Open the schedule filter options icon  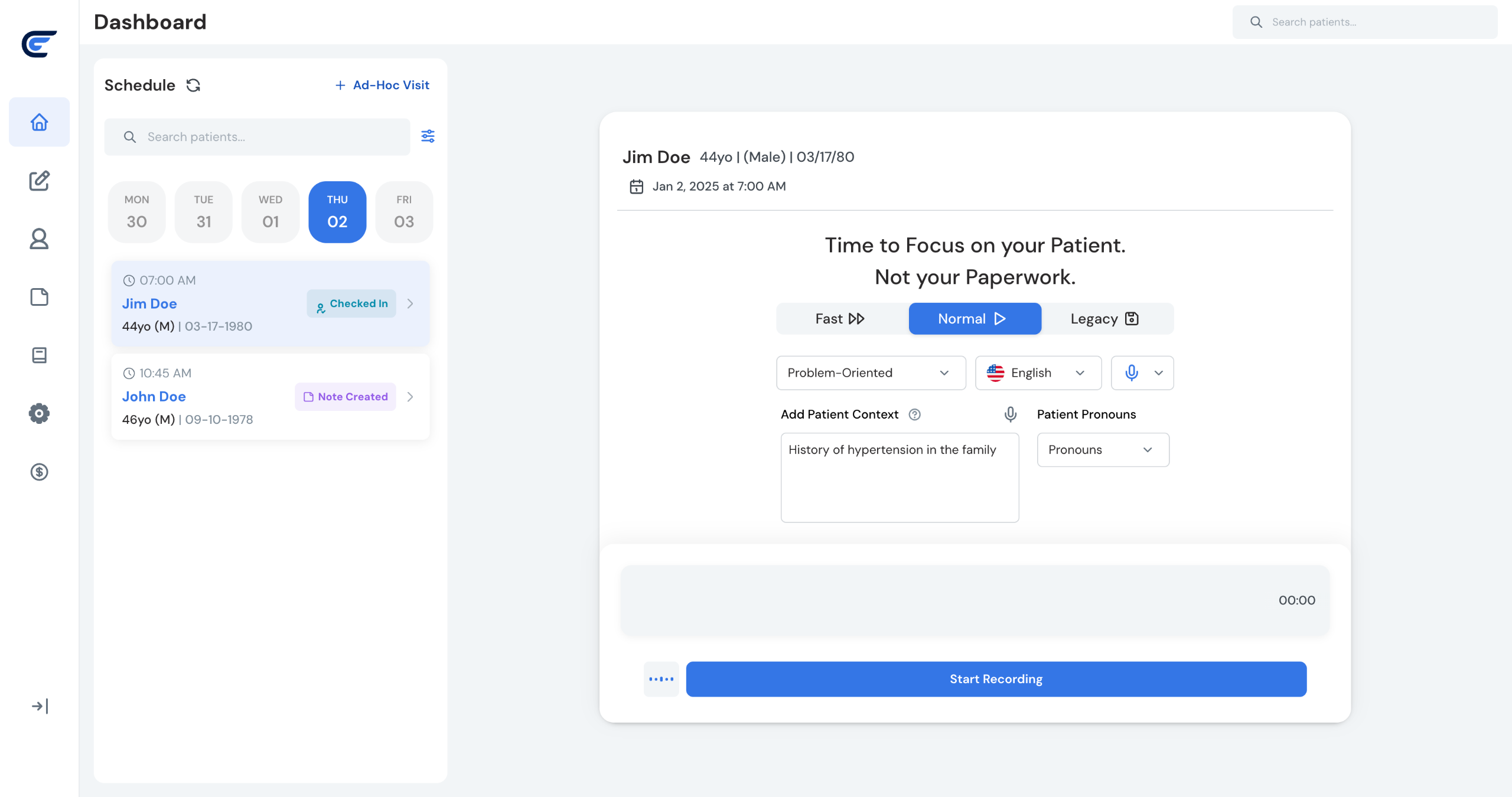point(428,136)
